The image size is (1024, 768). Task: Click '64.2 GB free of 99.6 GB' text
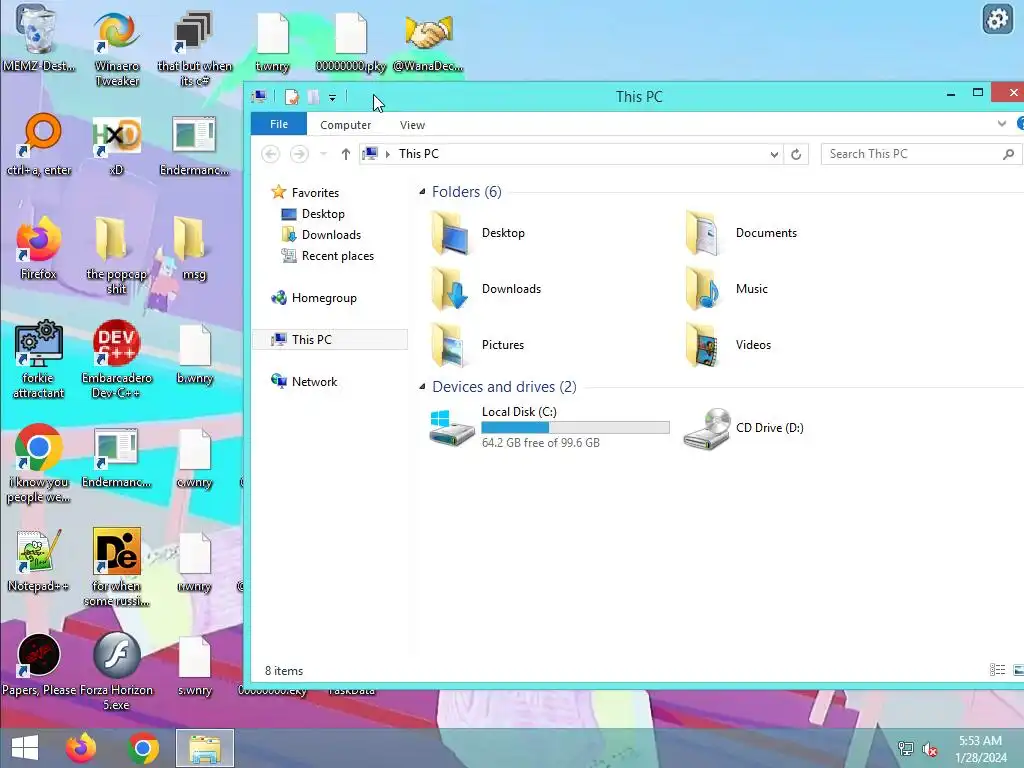[541, 443]
